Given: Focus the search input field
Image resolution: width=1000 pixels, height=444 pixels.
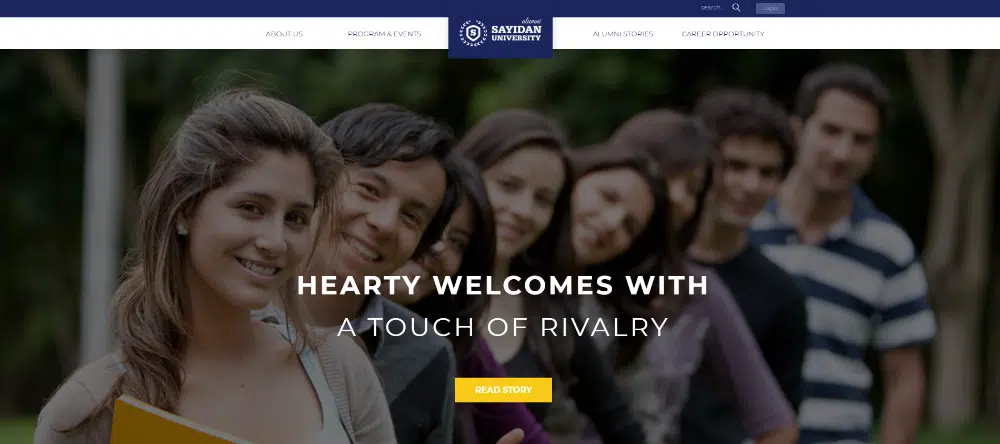Looking at the screenshot, I should point(713,8).
